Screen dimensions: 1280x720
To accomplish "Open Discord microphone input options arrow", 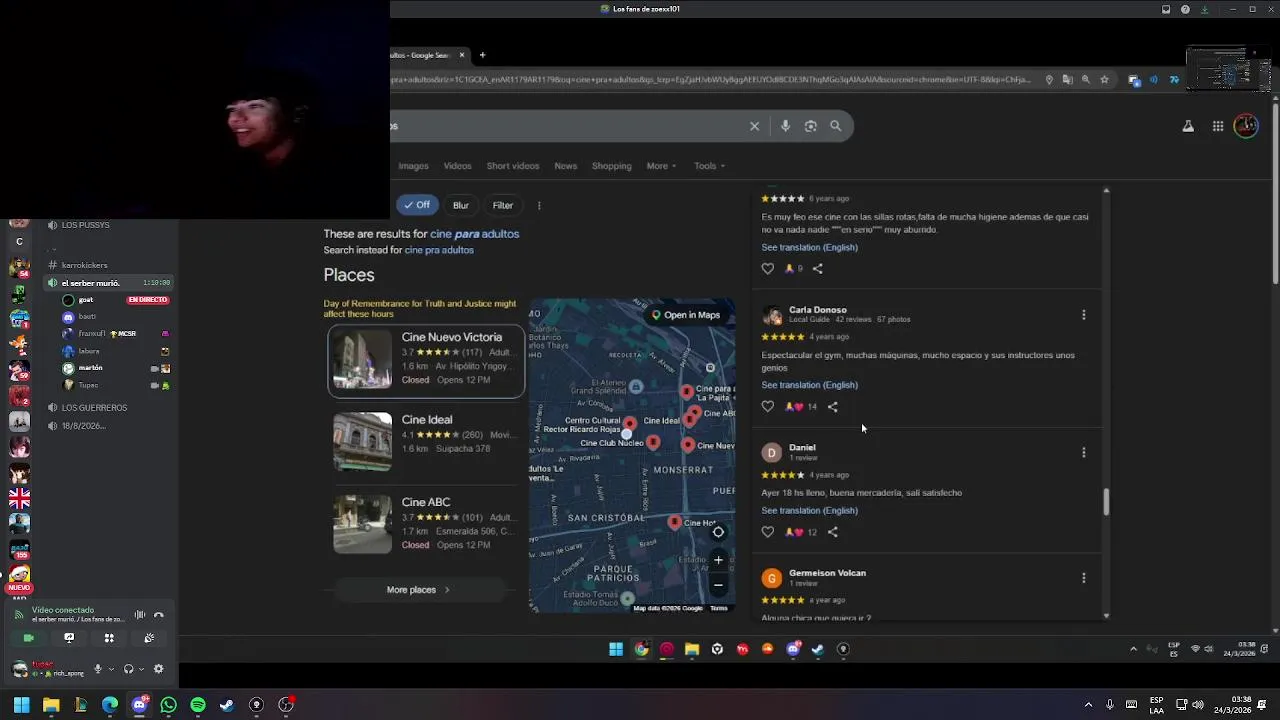I will (111, 669).
